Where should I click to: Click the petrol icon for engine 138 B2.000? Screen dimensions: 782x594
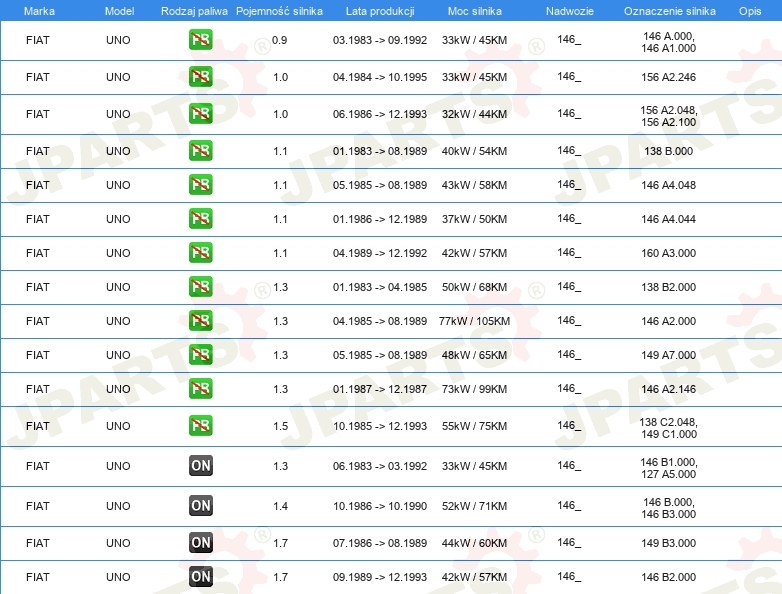200,287
